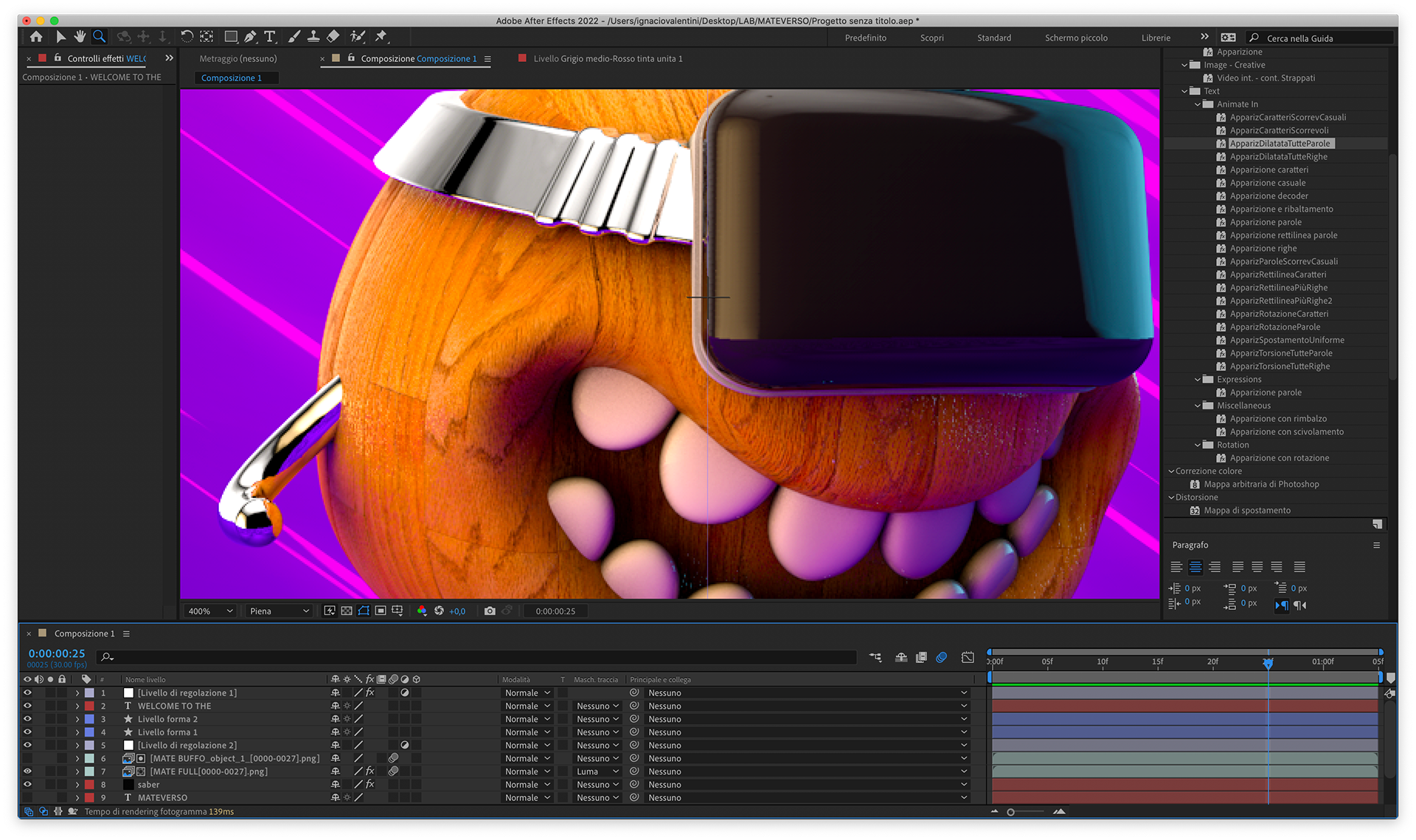The height and width of the screenshot is (840, 1416).
Task: Toggle transparency grid in composition viewer
Action: (347, 611)
